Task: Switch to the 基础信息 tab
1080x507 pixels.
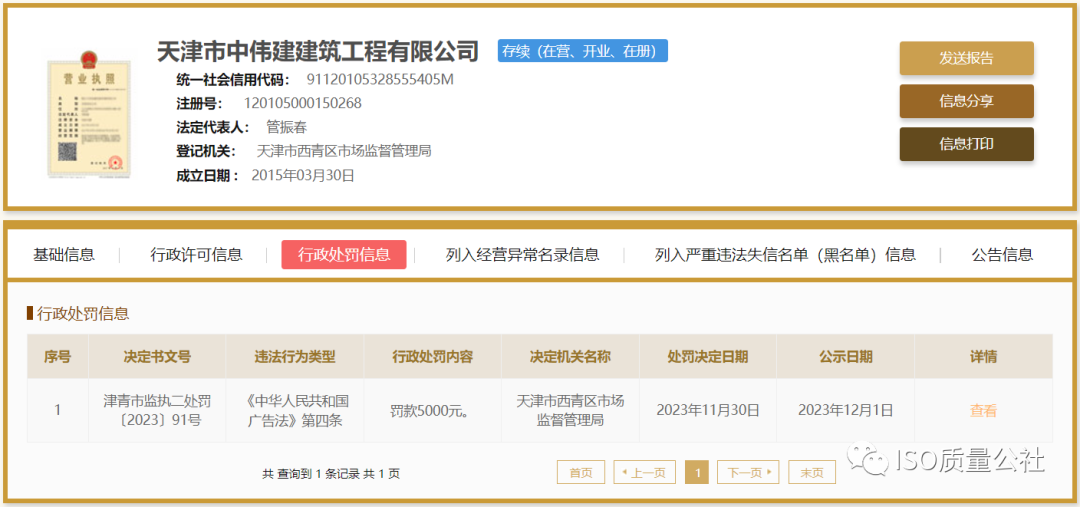Action: pos(63,254)
